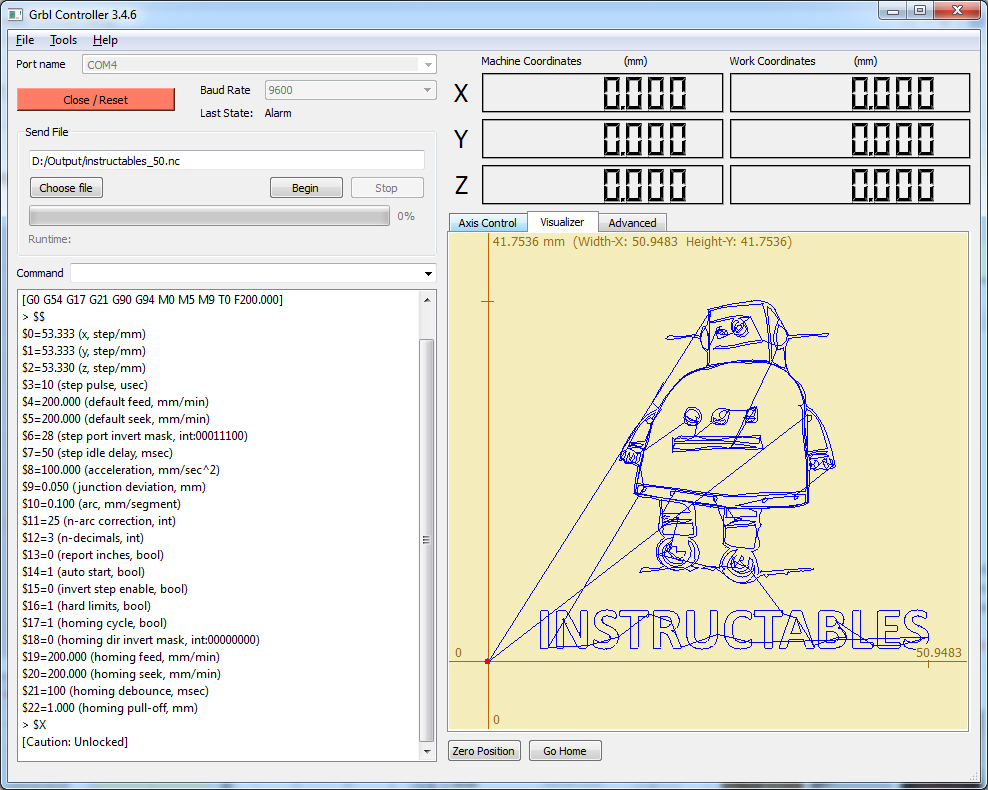This screenshot has width=988, height=790.
Task: Click the "$3=10 (step pulse, usec)" line
Action: click(x=85, y=384)
